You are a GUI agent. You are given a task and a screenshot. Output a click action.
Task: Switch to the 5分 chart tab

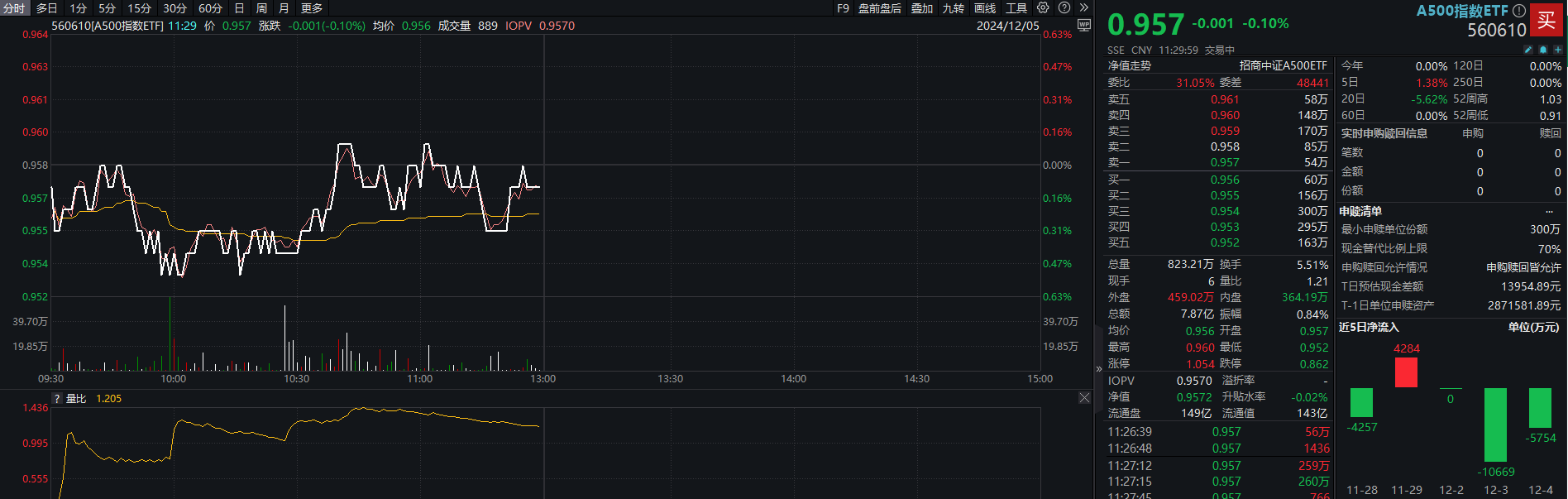pos(107,8)
